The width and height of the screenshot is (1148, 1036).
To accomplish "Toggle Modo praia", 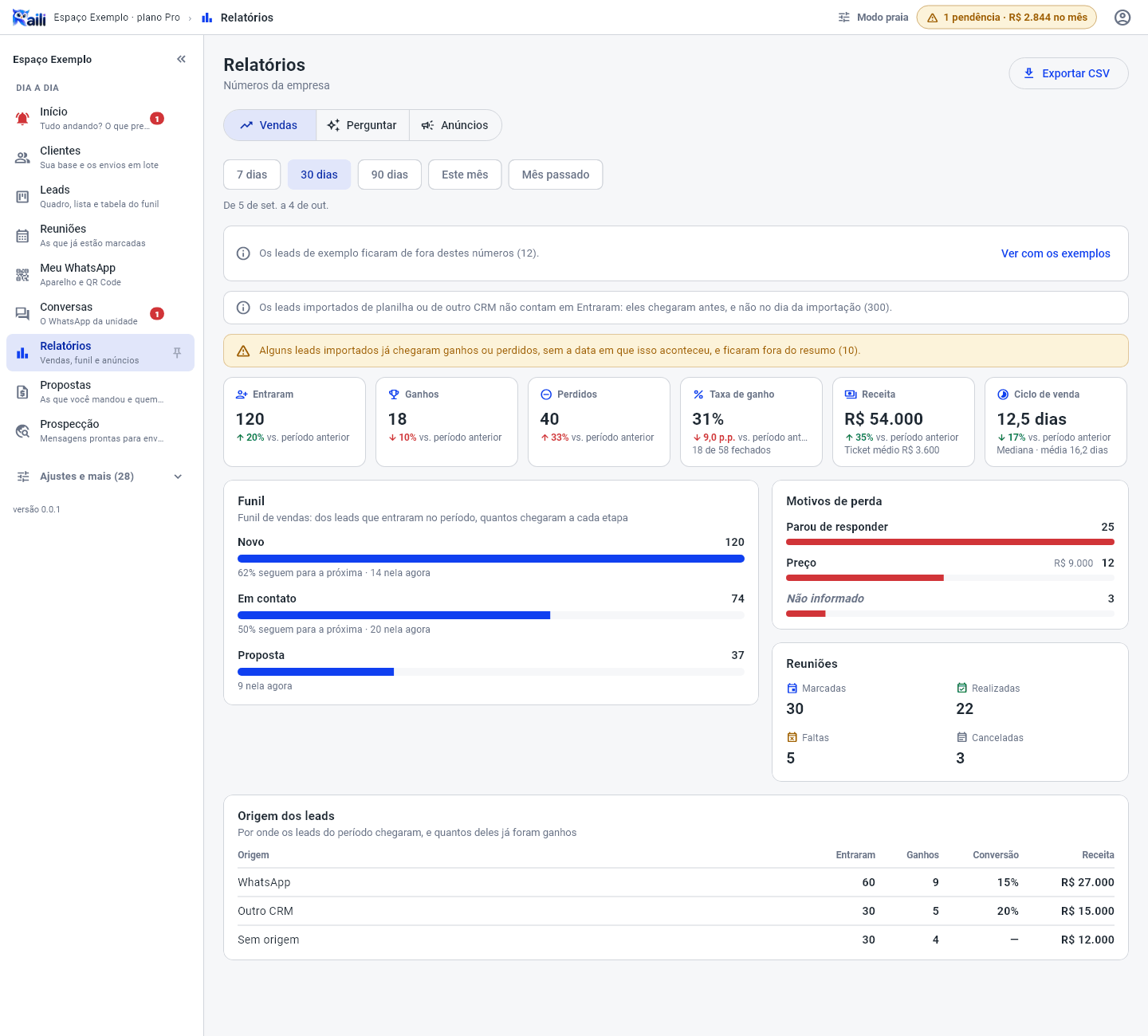I will coord(873,18).
